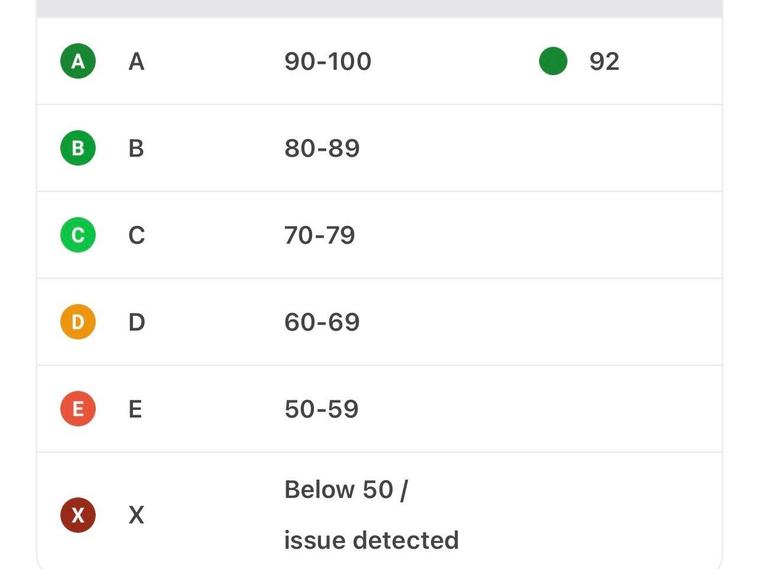This screenshot has width=759, height=569.
Task: Select the grade letter B label
Action: click(136, 148)
